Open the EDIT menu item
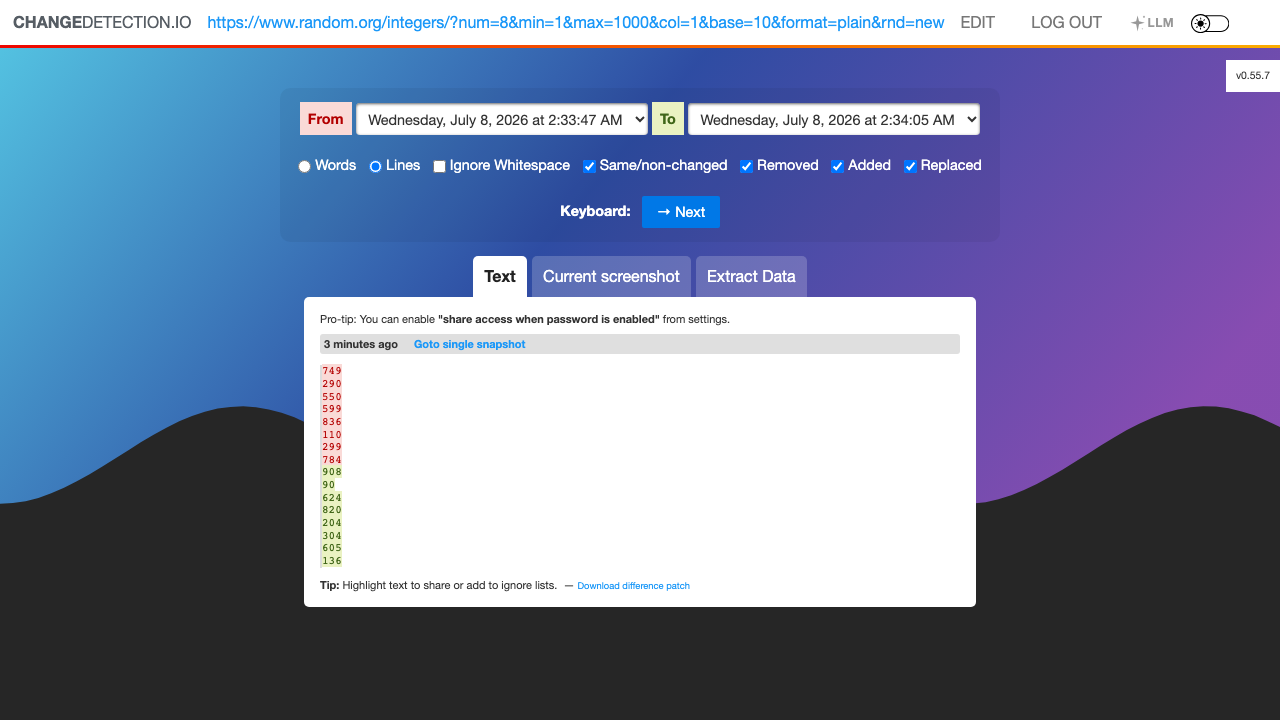This screenshot has width=1280, height=720. (977, 22)
